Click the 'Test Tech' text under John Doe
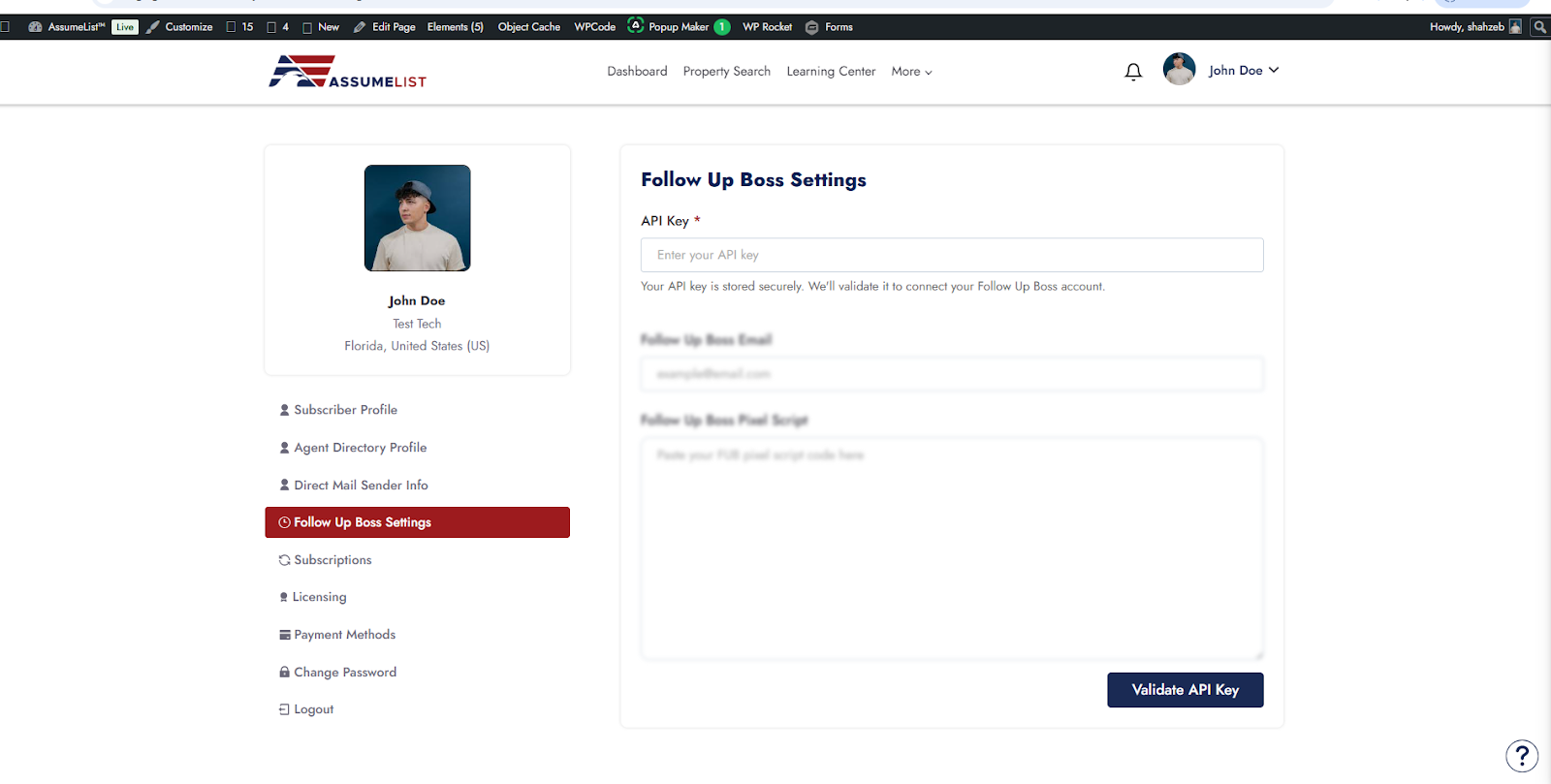Viewport: 1551px width, 784px height. click(417, 324)
